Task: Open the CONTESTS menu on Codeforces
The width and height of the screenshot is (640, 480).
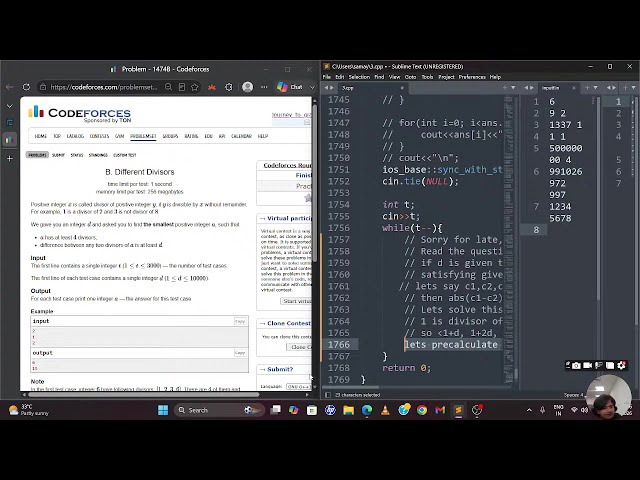Action: (100, 136)
